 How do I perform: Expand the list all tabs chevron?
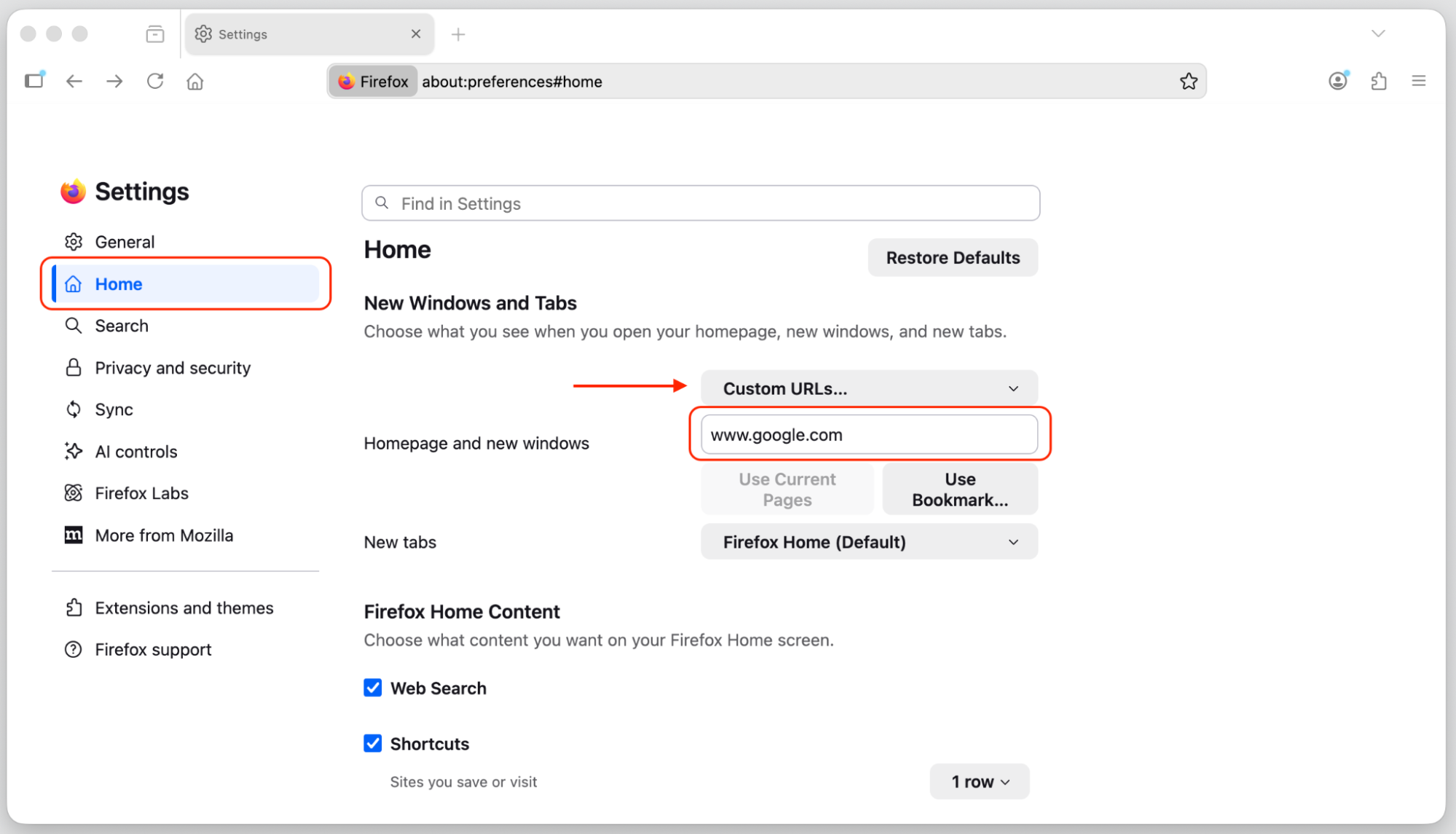(1378, 34)
